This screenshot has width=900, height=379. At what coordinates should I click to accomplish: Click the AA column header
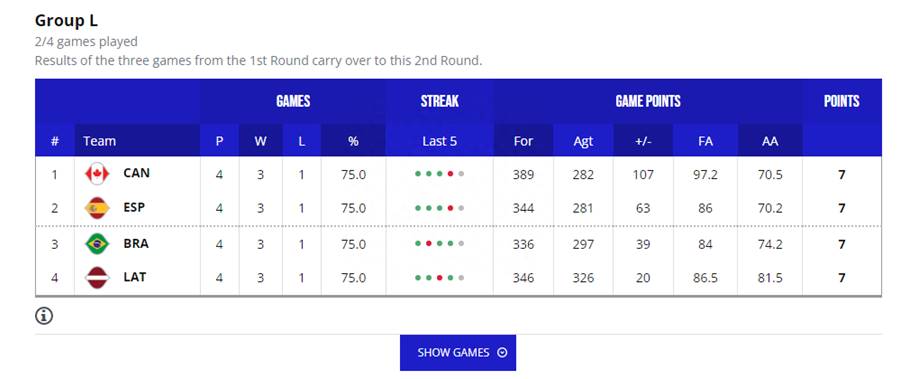click(770, 141)
